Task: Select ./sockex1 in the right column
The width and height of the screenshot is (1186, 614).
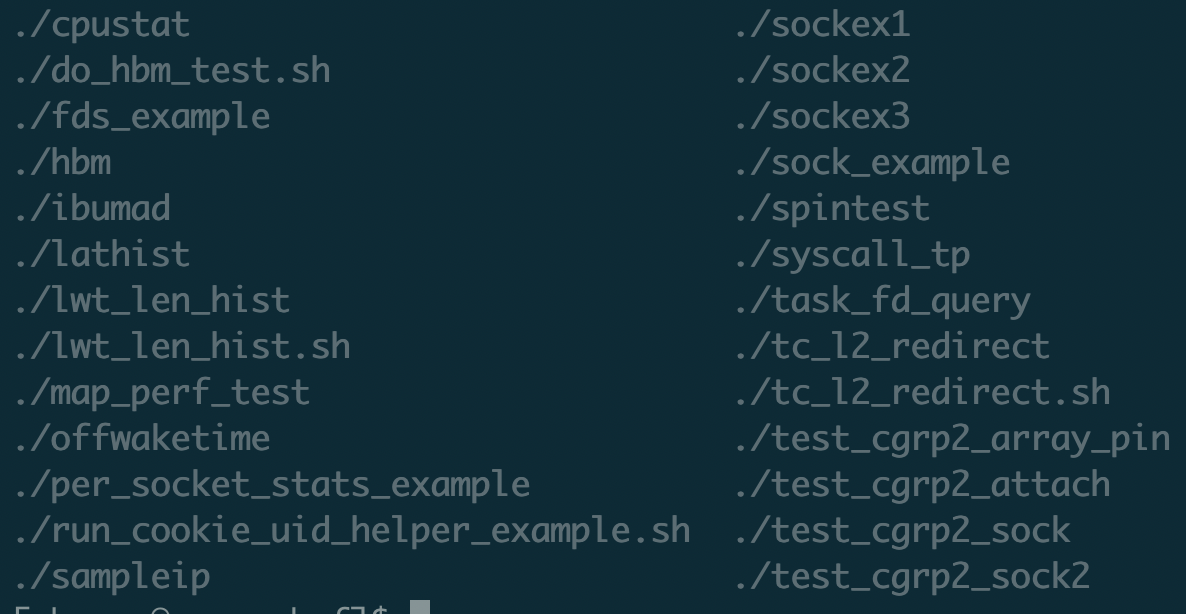Action: point(822,25)
